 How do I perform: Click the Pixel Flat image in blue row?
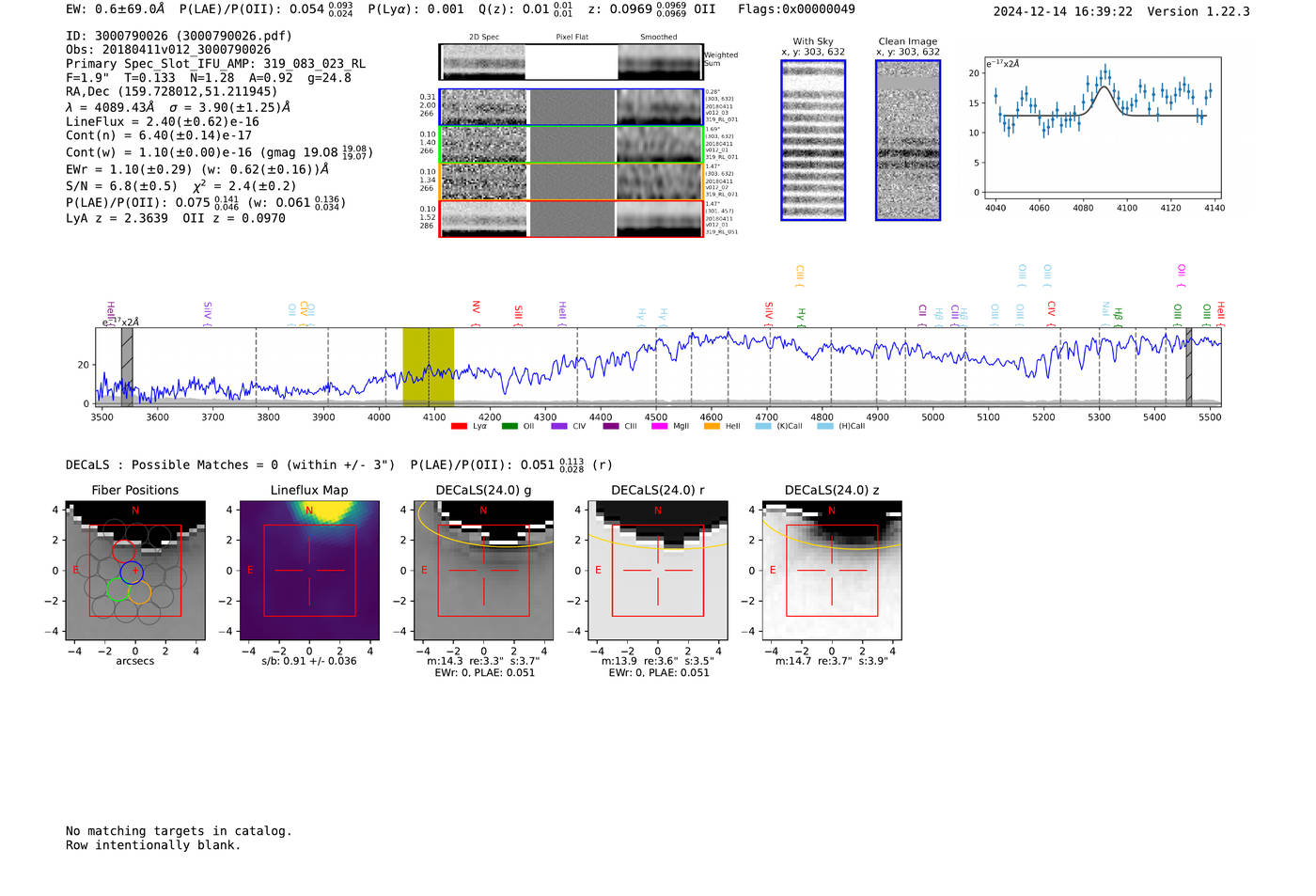click(572, 107)
